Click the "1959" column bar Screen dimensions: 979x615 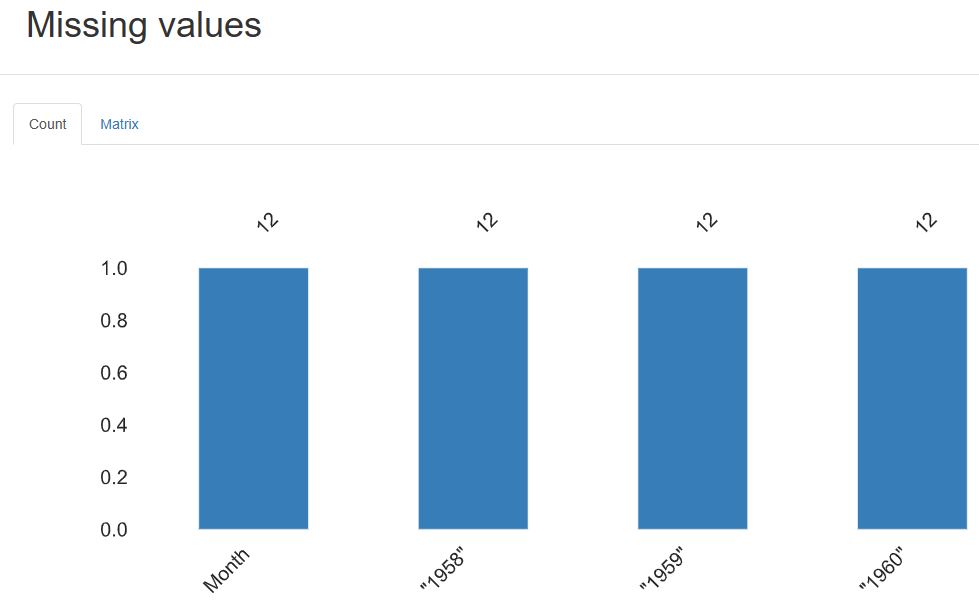(x=691, y=397)
